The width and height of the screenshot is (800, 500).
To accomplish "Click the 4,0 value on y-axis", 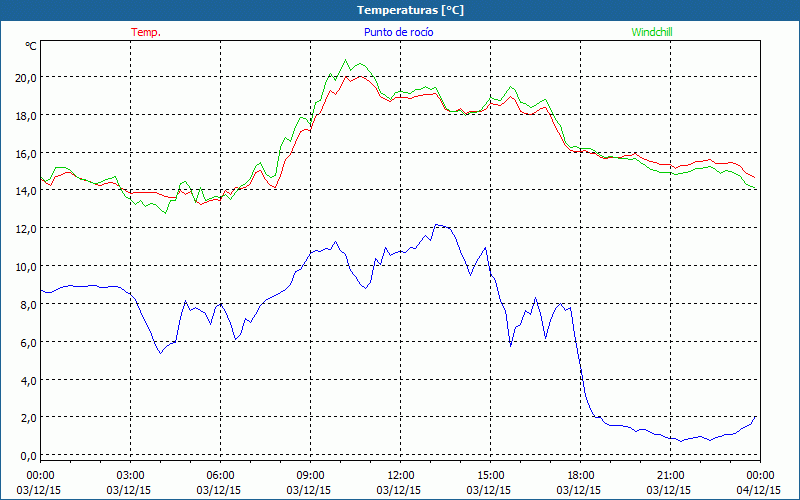I will [x=29, y=380].
